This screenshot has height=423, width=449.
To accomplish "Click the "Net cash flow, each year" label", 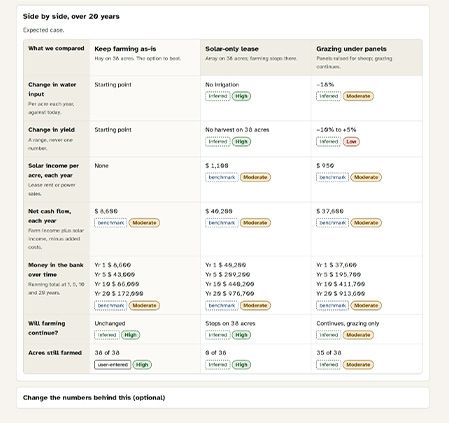I will point(49,216).
